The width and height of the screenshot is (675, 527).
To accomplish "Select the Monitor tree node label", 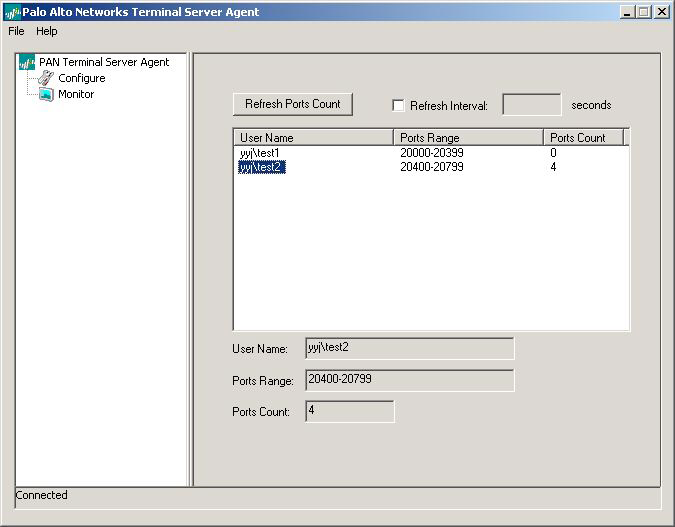I will coord(76,94).
